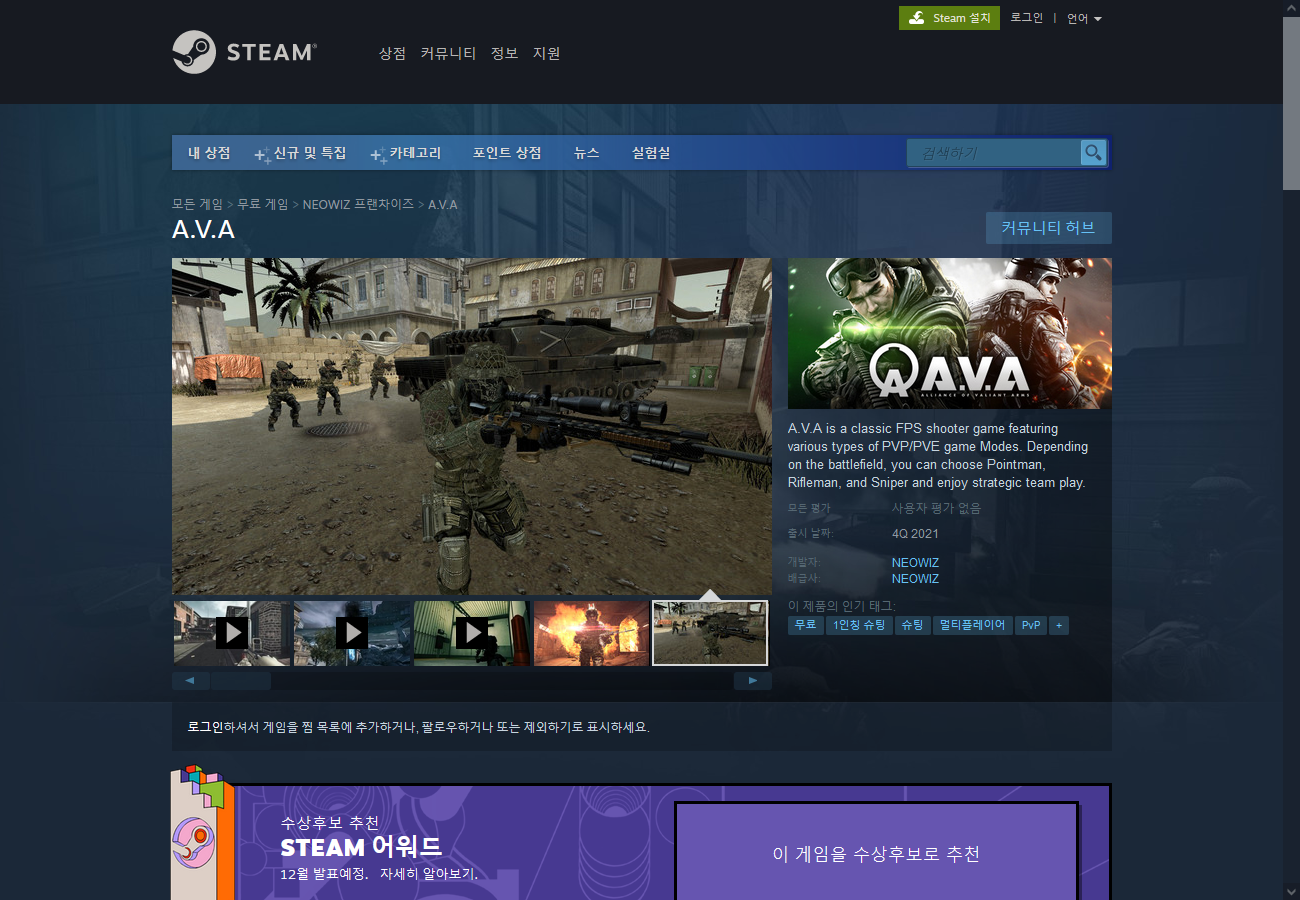The width and height of the screenshot is (1300, 900).
Task: Click the A.V.A capsule header image
Action: coord(950,333)
